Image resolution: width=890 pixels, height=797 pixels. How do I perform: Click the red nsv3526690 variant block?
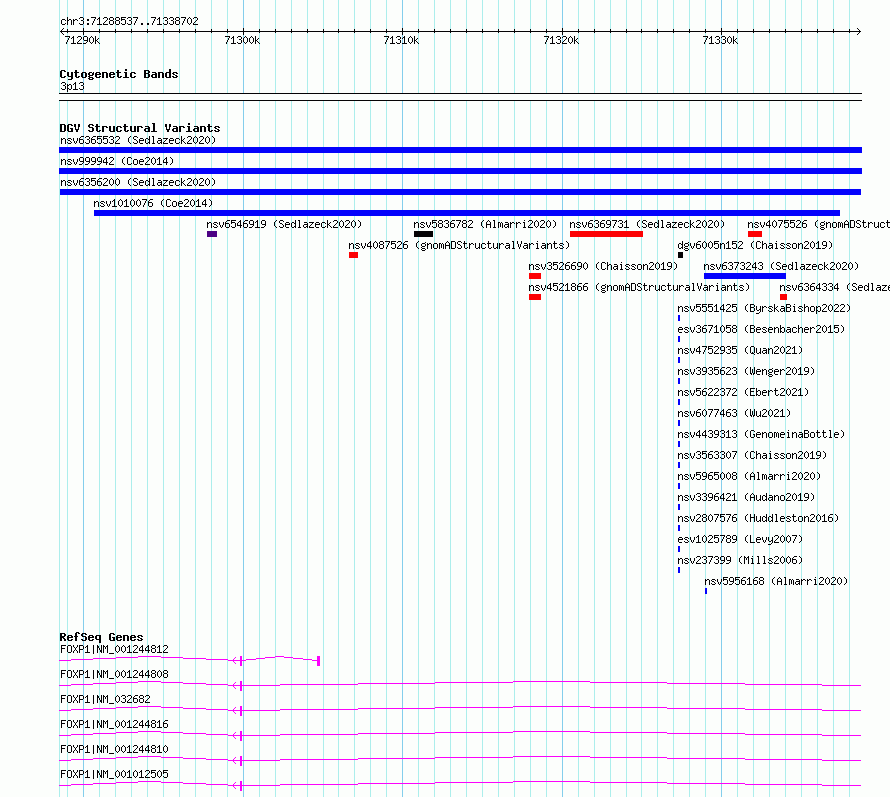[x=535, y=276]
